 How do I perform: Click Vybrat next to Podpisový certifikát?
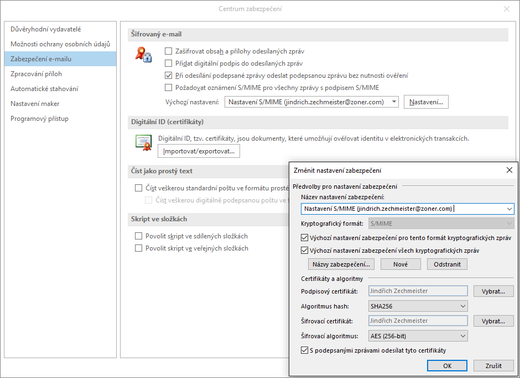click(493, 291)
